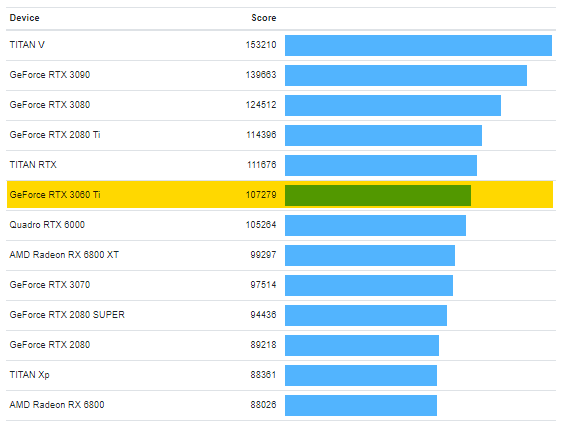This screenshot has height=422, width=564.
Task: Click the score value 88026
Action: tap(263, 405)
